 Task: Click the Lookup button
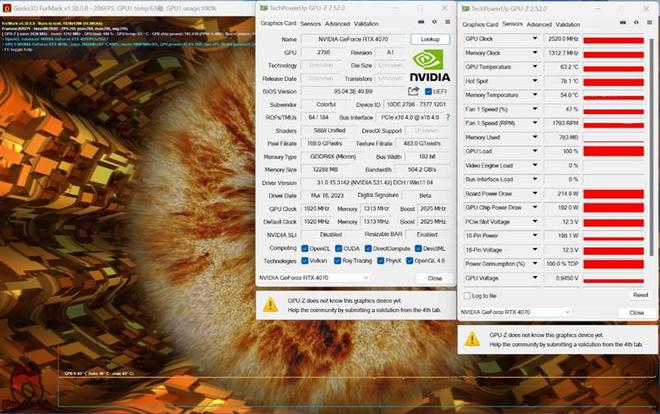(430, 39)
